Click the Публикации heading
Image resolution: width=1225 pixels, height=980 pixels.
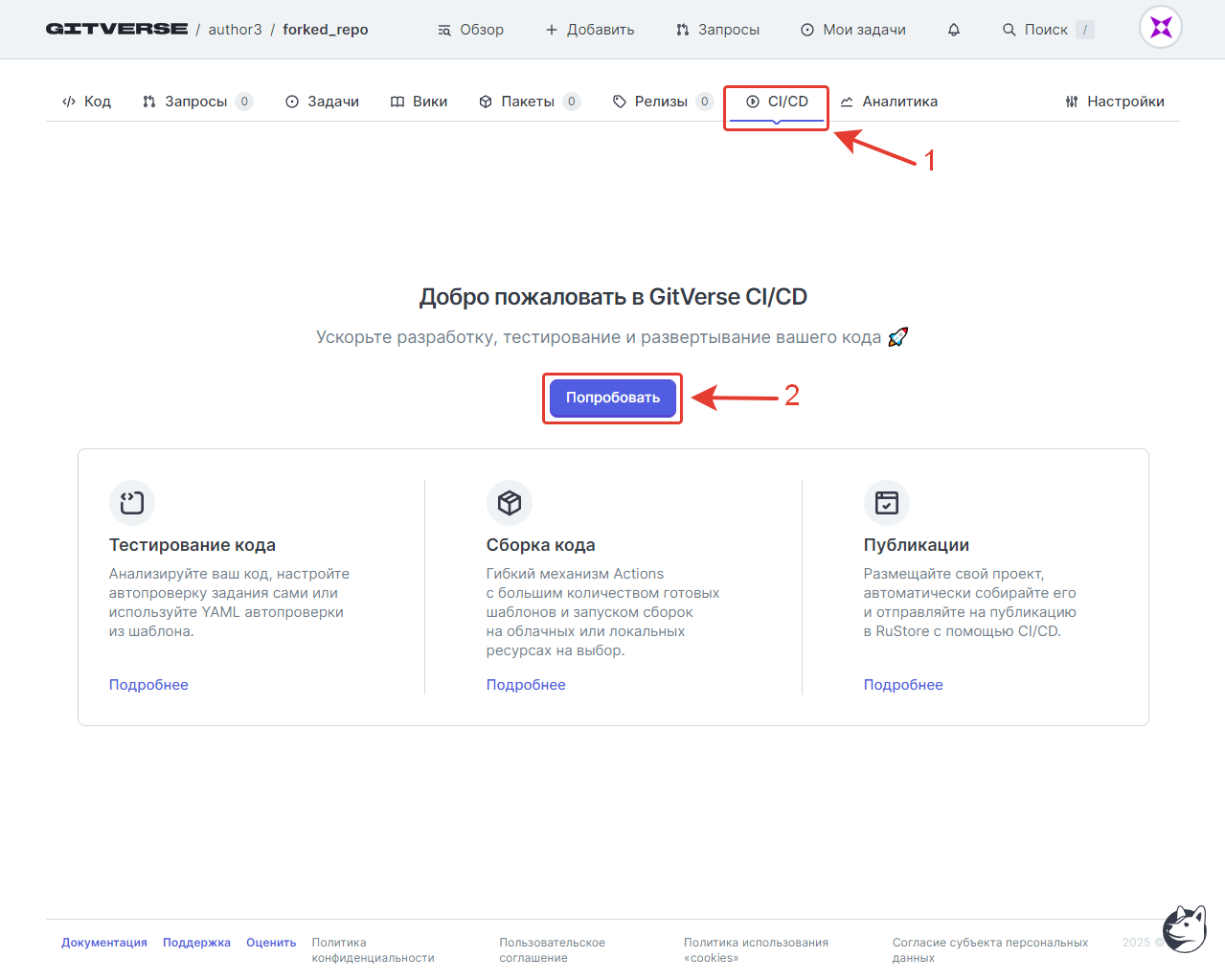(x=917, y=545)
